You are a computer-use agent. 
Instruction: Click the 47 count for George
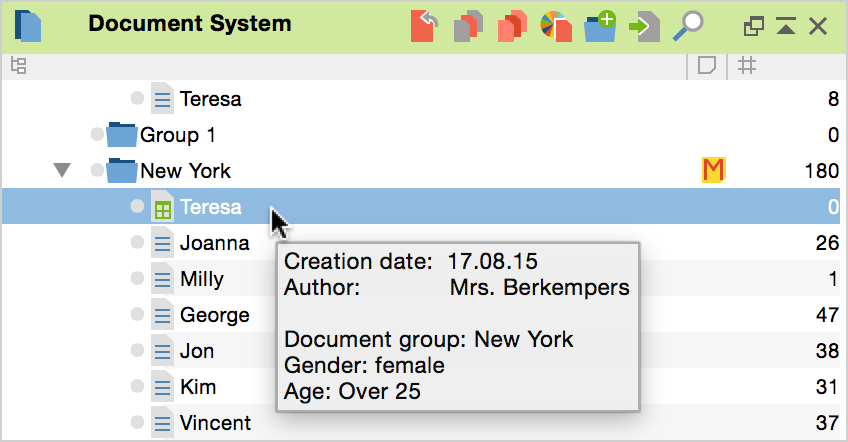(x=827, y=315)
